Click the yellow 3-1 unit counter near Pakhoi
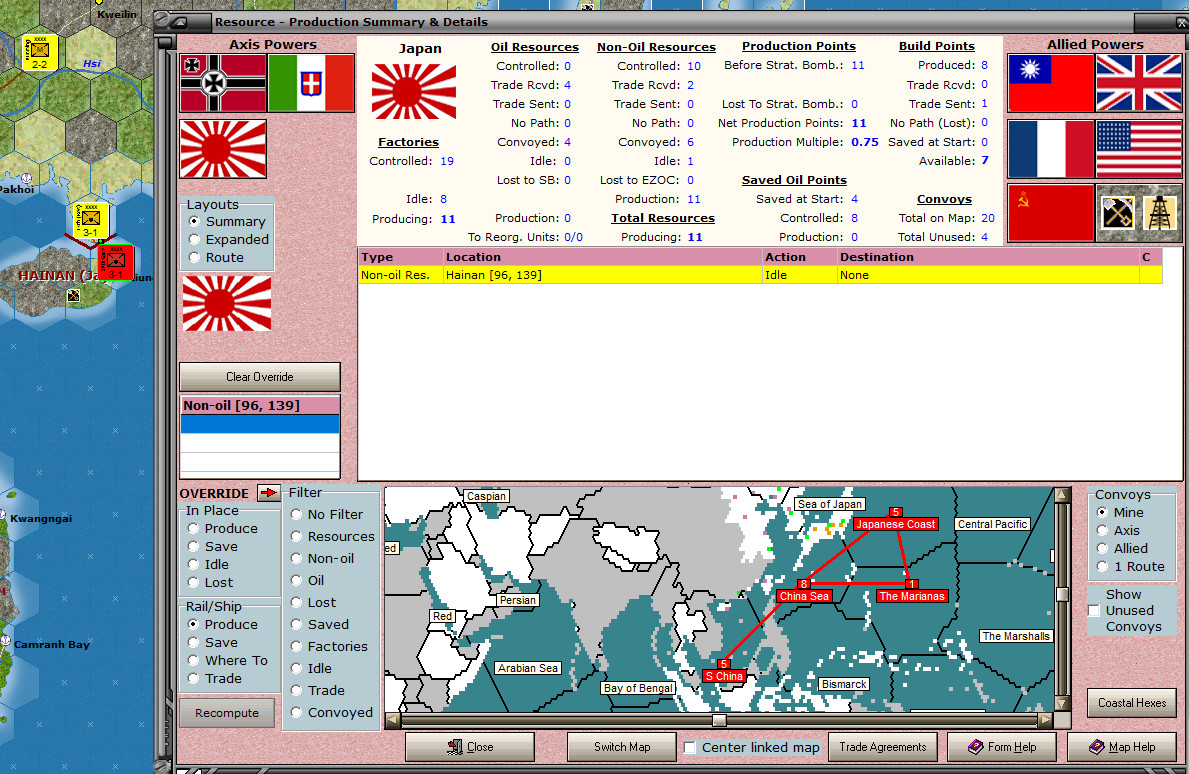The width and height of the screenshot is (1189, 774). click(x=91, y=220)
